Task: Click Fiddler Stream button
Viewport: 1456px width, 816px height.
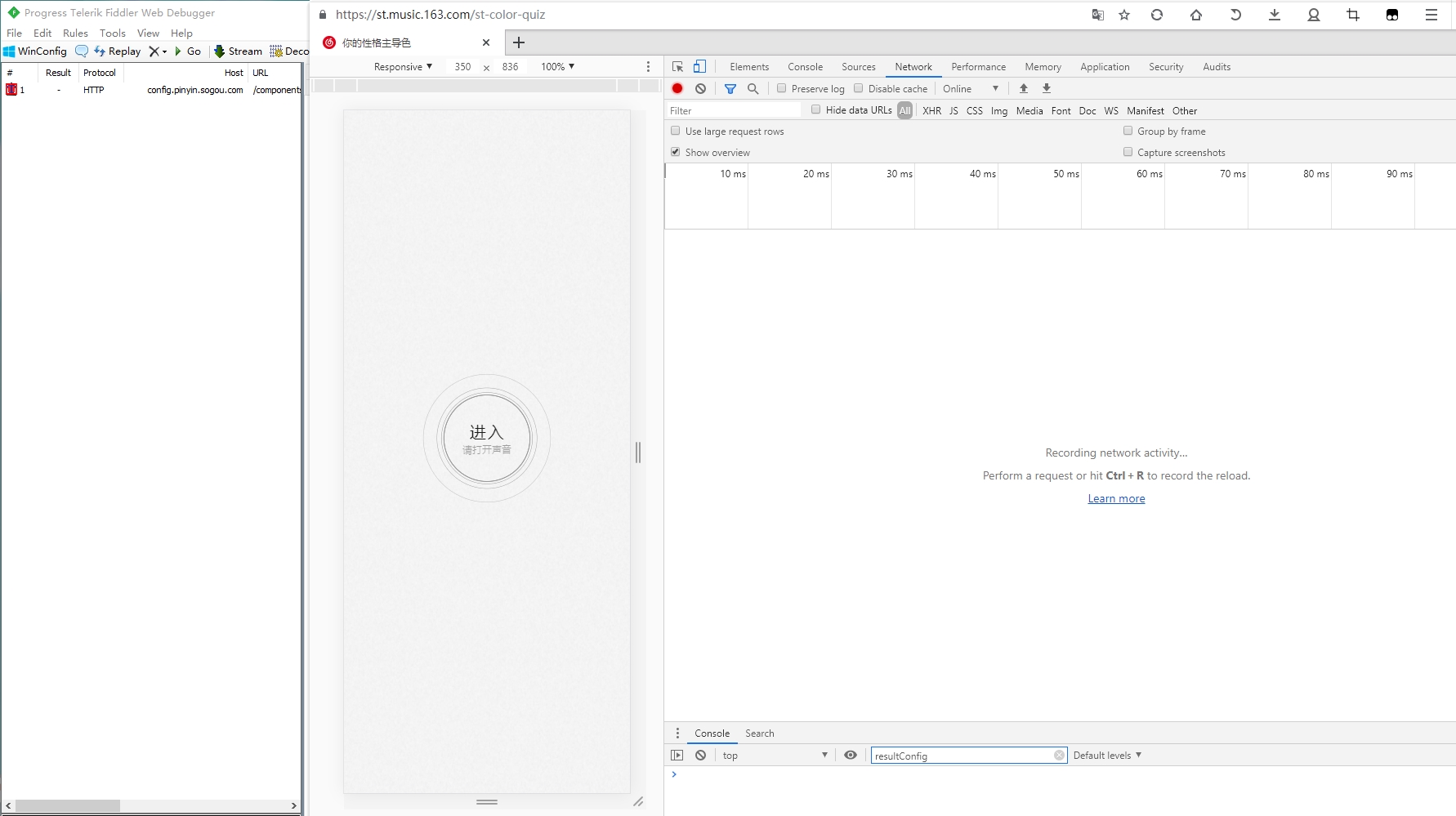Action: (238, 51)
